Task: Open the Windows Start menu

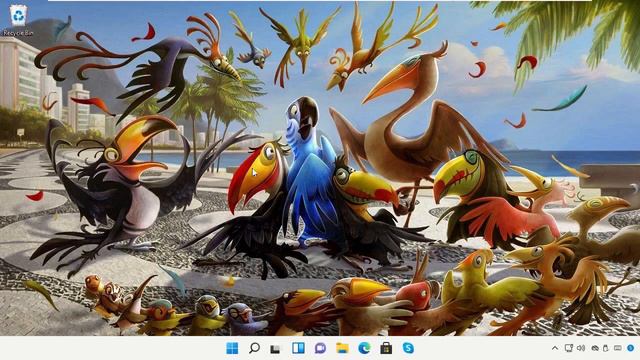Action: point(232,348)
